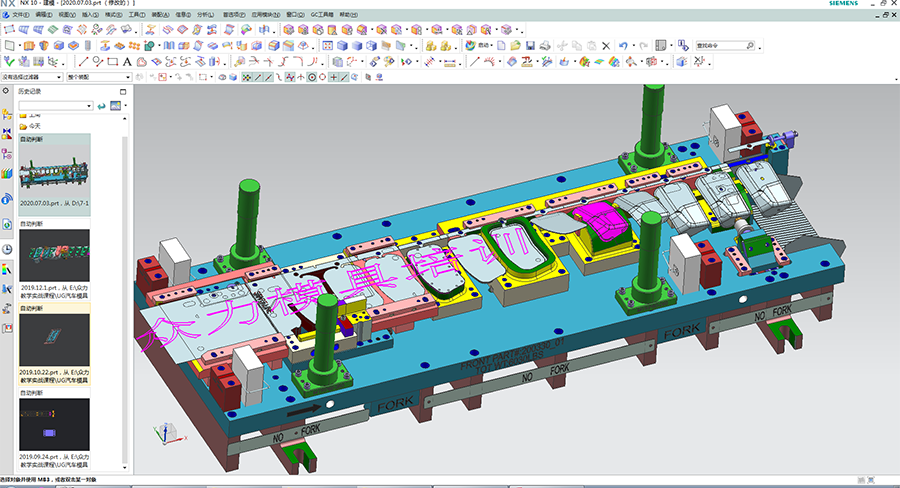Image resolution: width=900 pixels, height=488 pixels.
Task: Click the black X delete icon
Action: click(605, 46)
